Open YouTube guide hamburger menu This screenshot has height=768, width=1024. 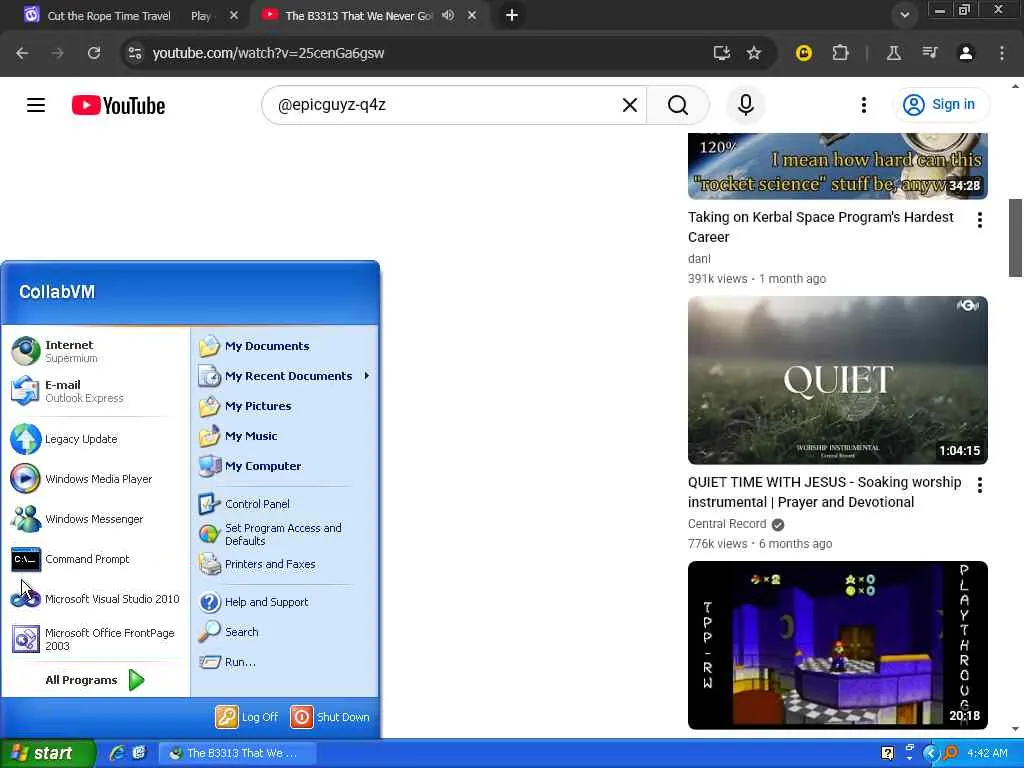point(36,105)
